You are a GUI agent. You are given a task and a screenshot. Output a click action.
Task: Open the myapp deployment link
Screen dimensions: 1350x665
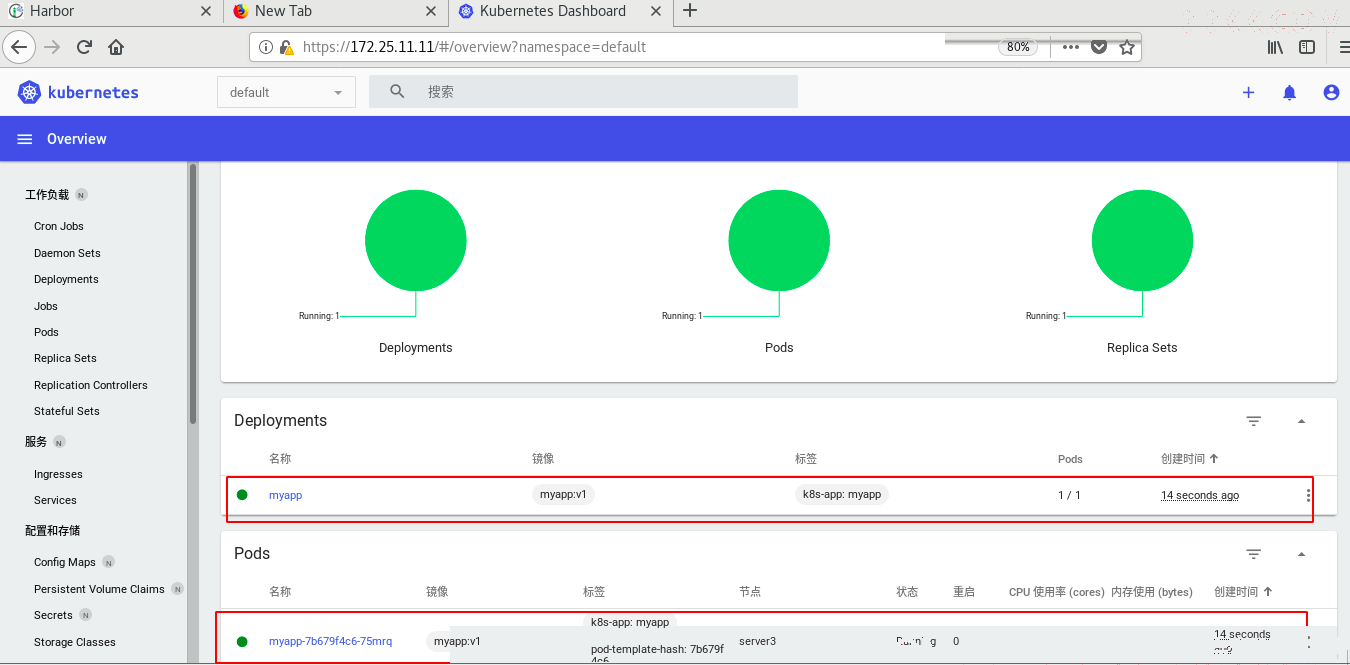(x=285, y=495)
